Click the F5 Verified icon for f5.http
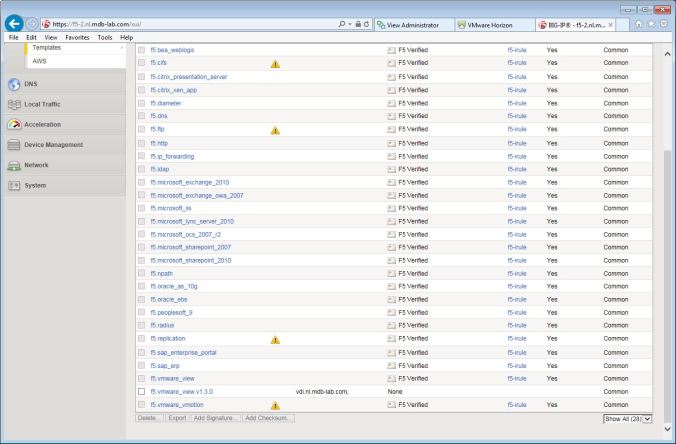 391,143
